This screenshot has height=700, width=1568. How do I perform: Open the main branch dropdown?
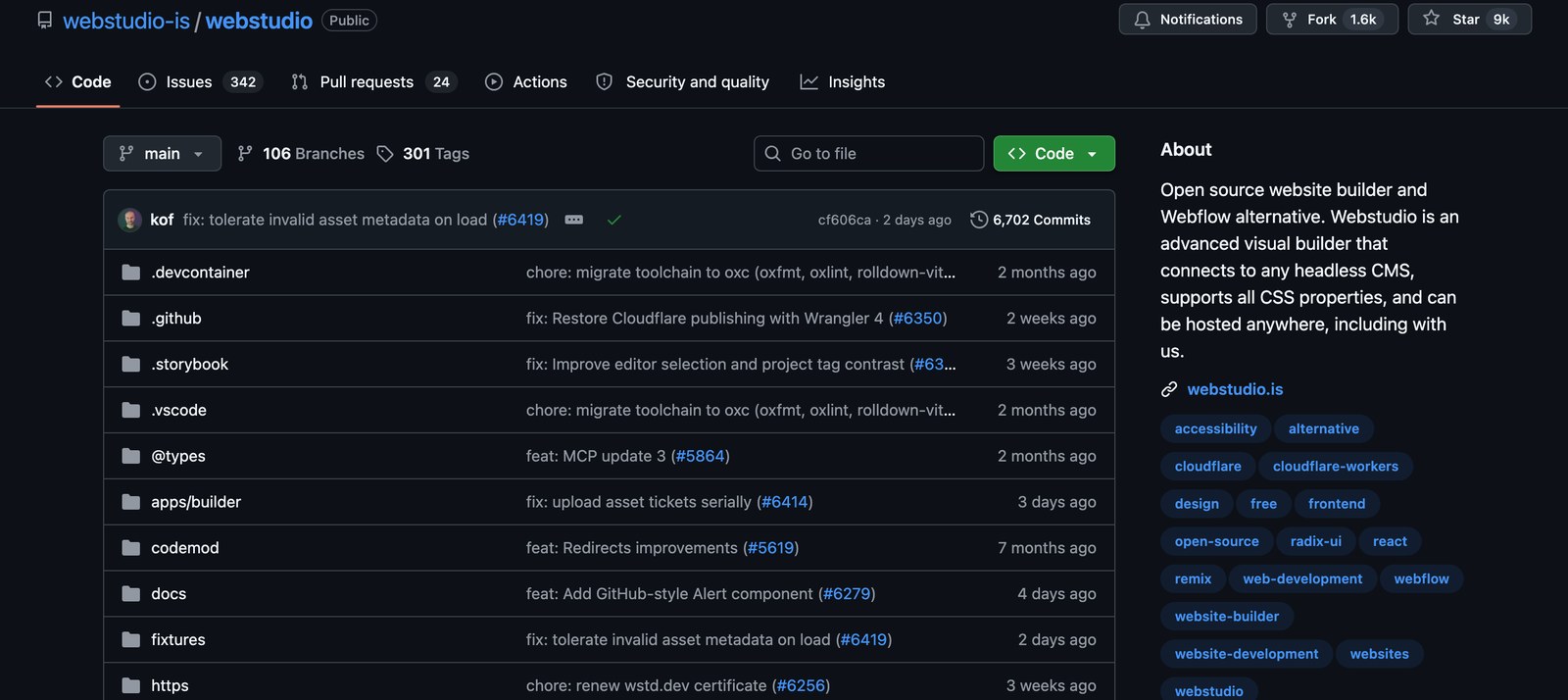click(162, 153)
